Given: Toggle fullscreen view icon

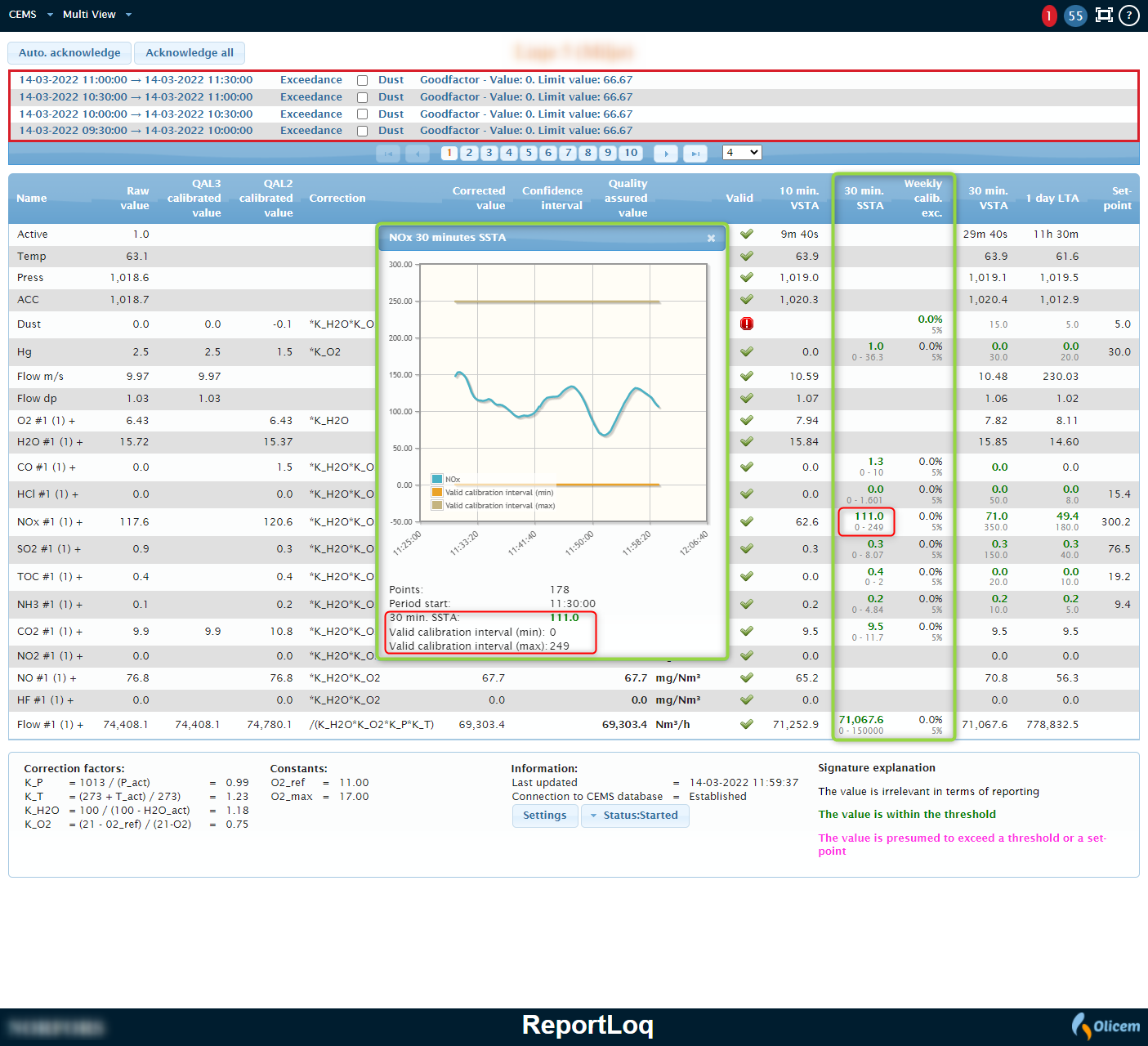Looking at the screenshot, I should point(1104,15).
